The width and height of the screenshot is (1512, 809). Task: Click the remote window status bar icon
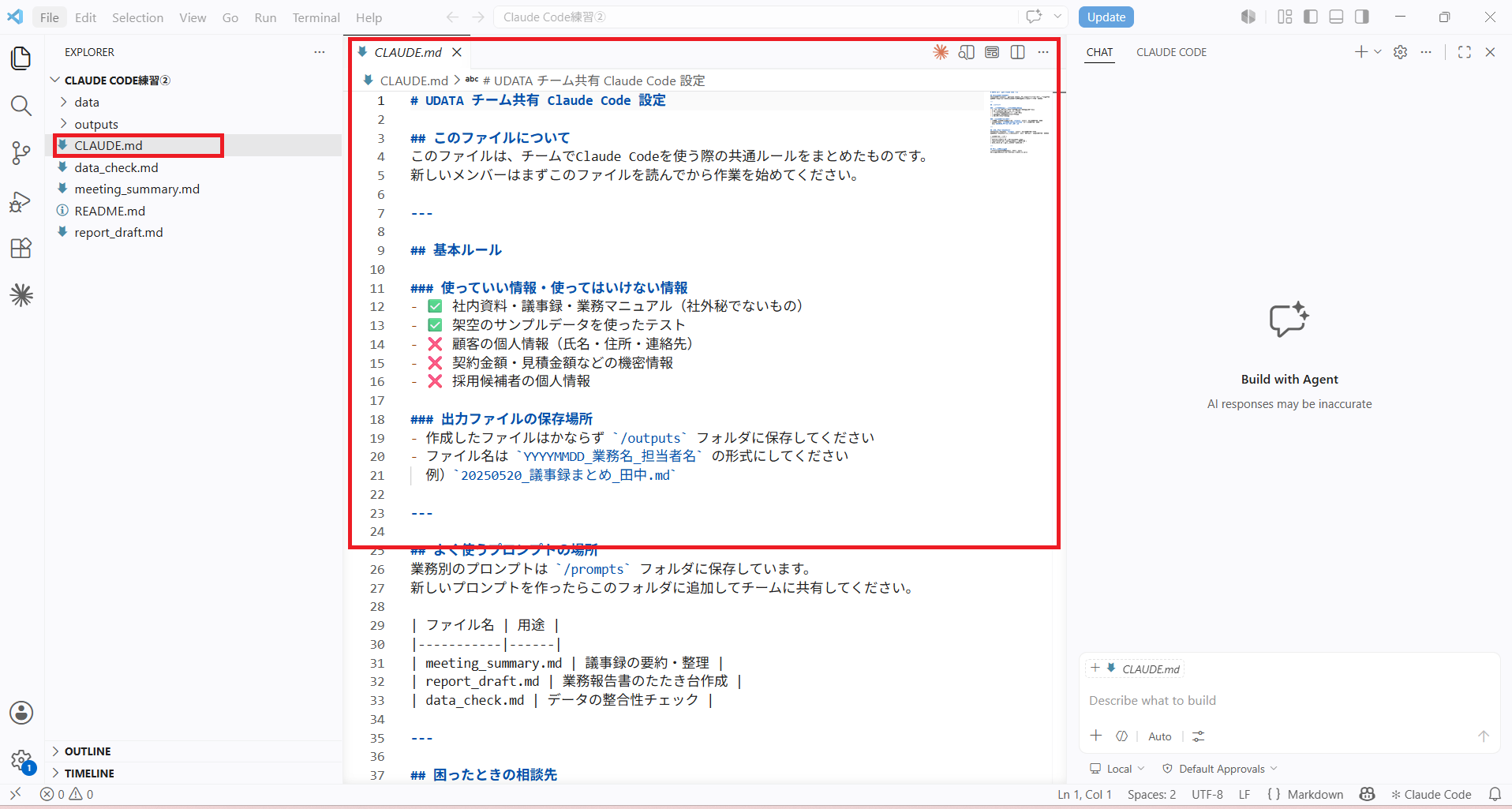pos(15,794)
